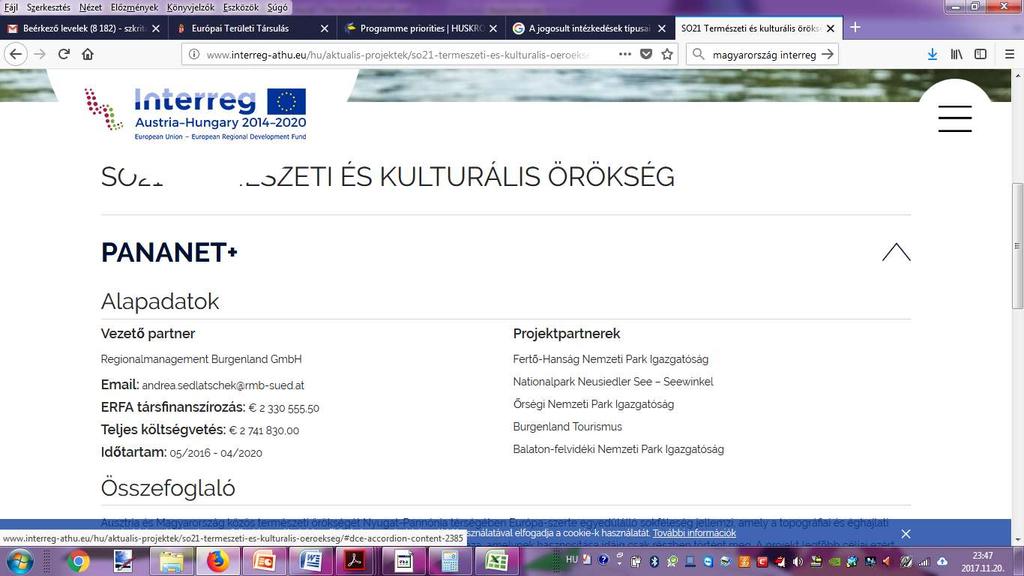Image resolution: width=1024 pixels, height=576 pixels.
Task: Close the Európai Területi Társulás tab
Action: [x=324, y=28]
